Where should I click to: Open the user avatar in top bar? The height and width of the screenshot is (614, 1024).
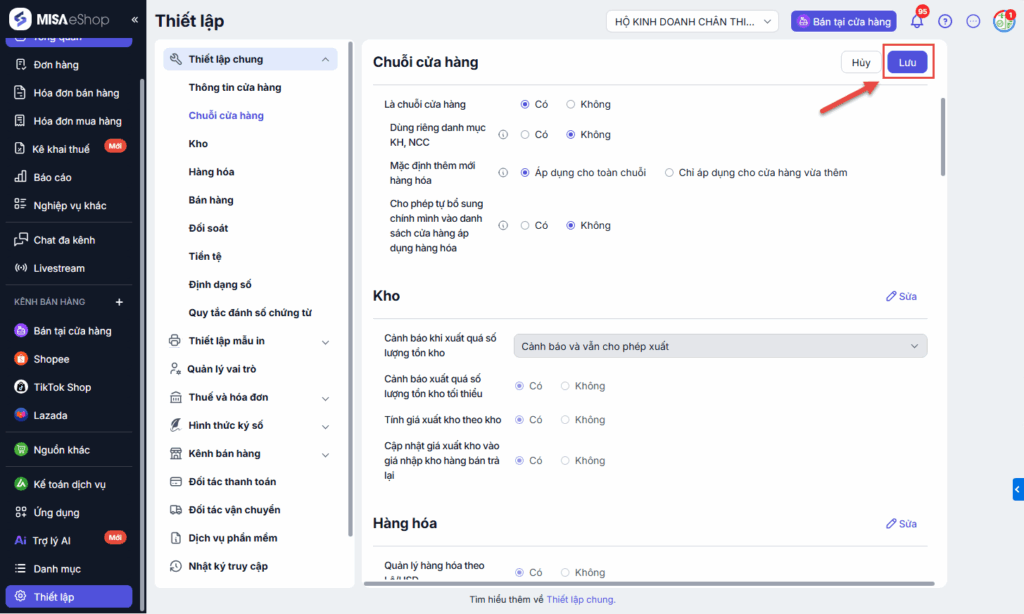point(1003,21)
